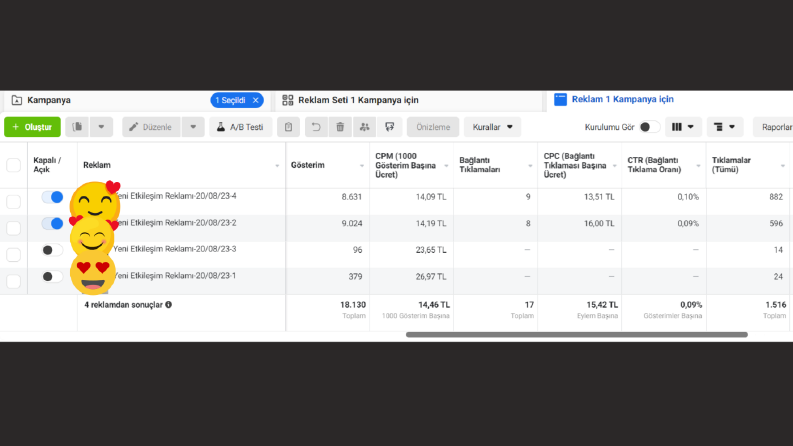Open the CPM column header arrow
This screenshot has height=446, width=793.
(446, 166)
